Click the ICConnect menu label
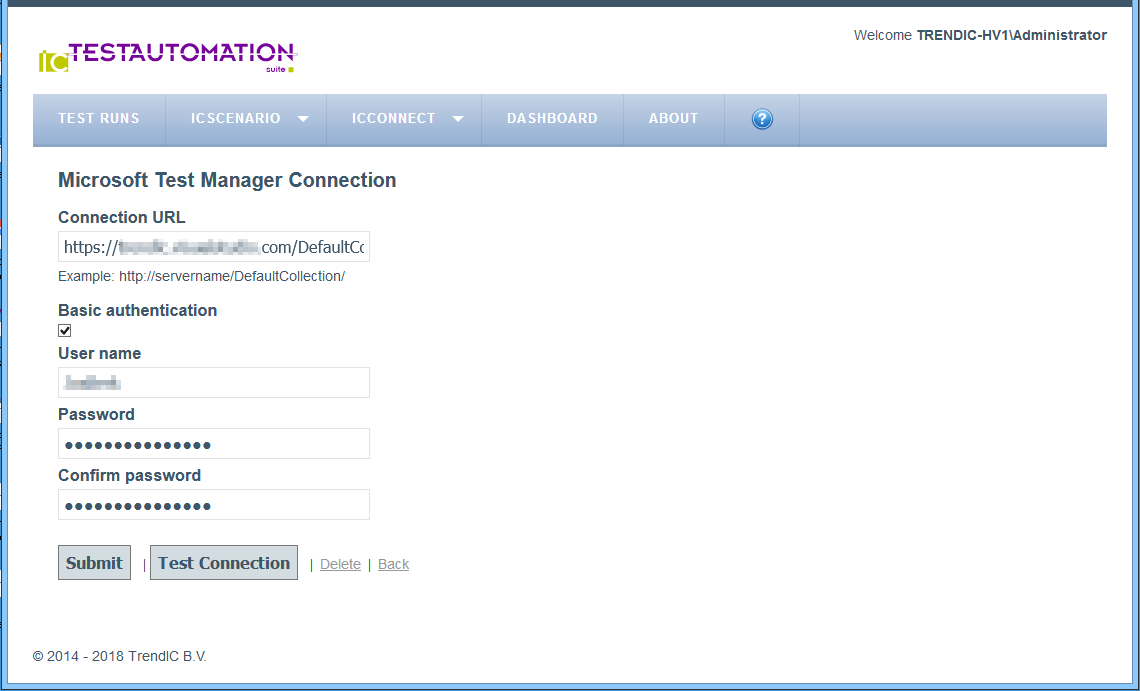Screen dimensions: 1140x691 point(394,118)
